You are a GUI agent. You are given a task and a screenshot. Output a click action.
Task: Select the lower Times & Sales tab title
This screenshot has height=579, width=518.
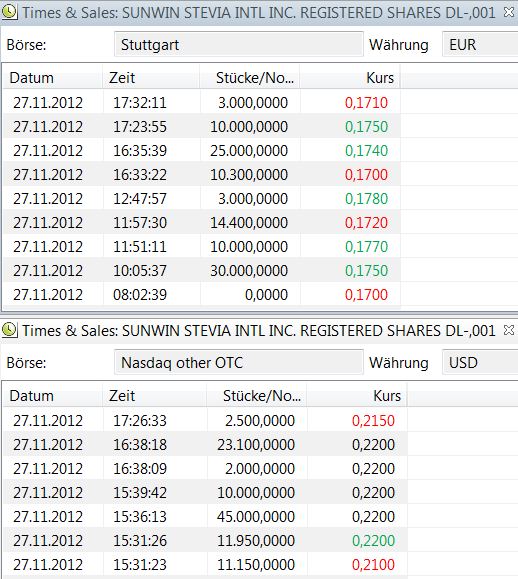coord(258,330)
